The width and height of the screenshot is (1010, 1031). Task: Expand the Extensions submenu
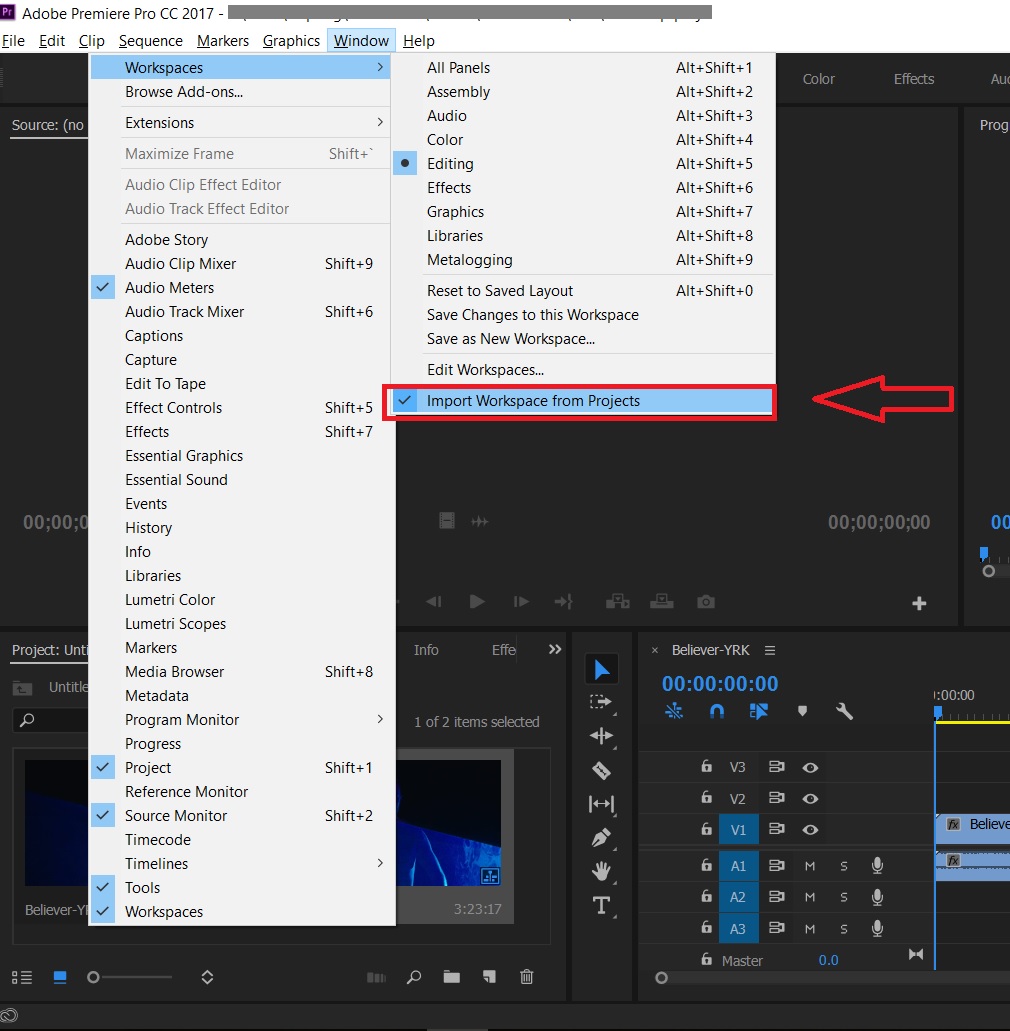click(242, 123)
